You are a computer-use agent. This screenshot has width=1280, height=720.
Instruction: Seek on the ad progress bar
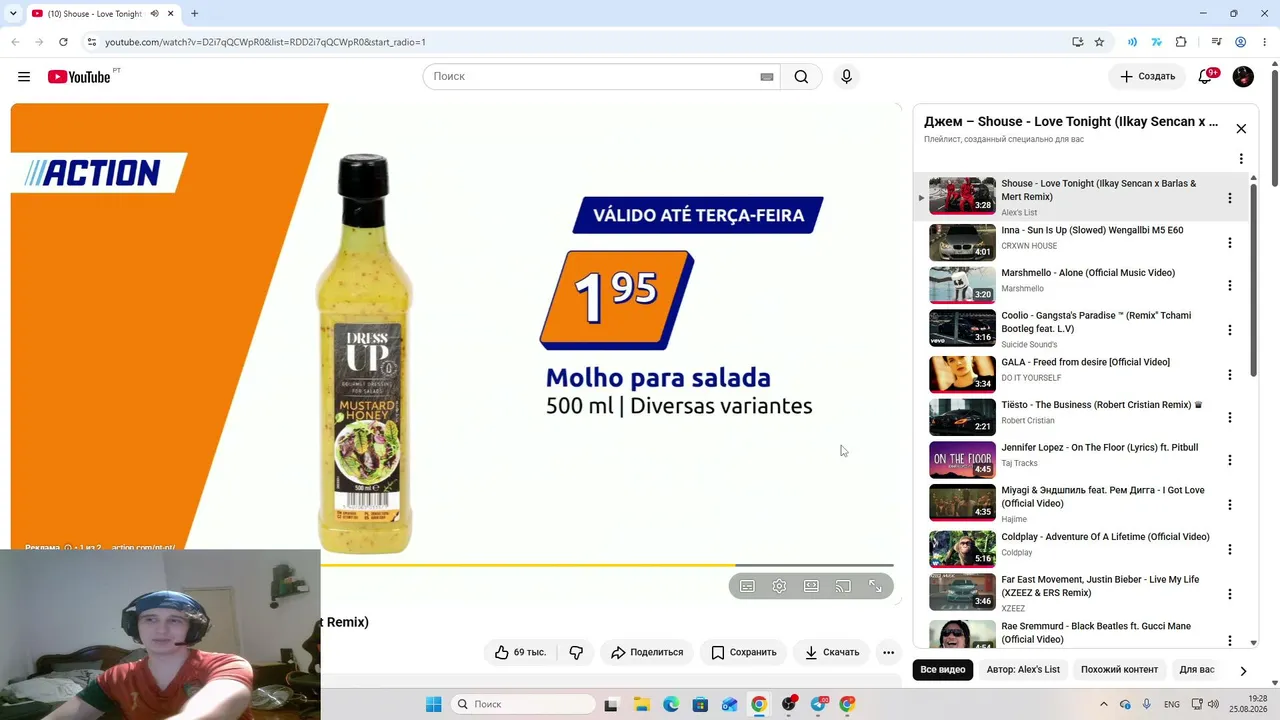[607, 565]
